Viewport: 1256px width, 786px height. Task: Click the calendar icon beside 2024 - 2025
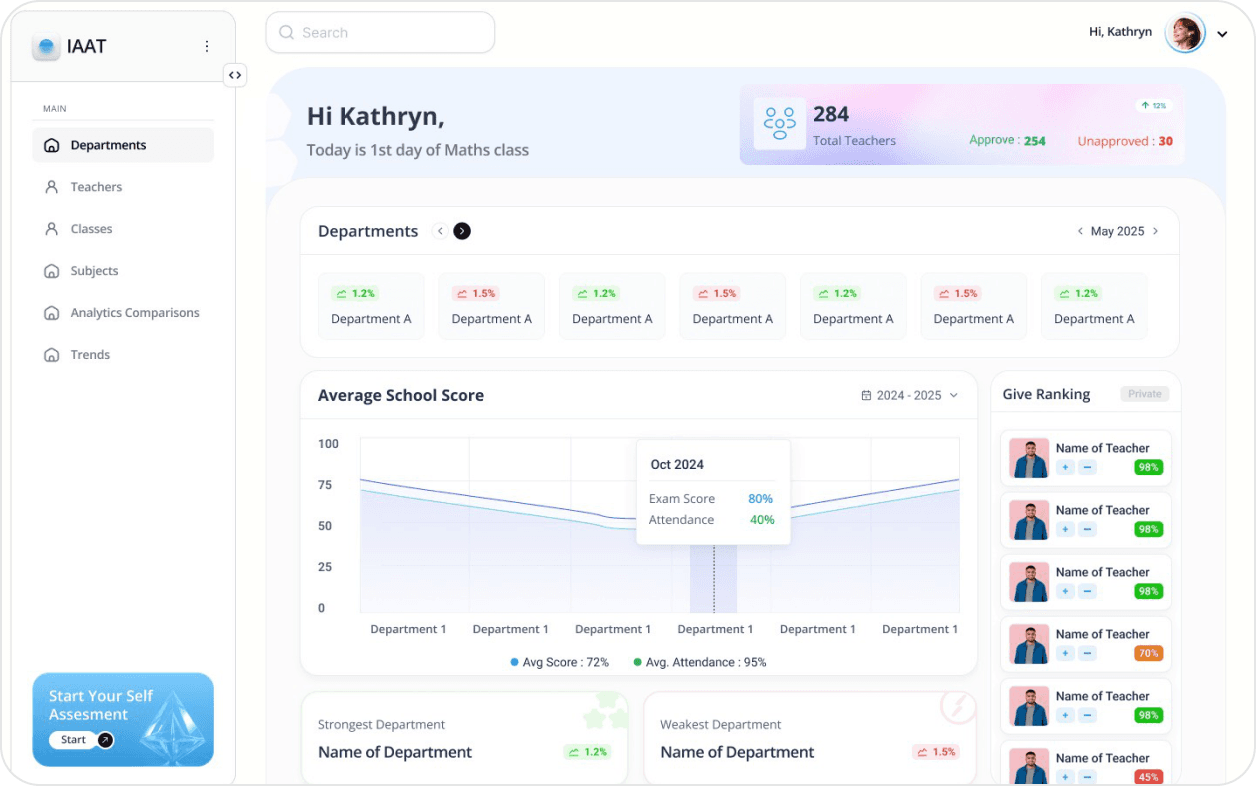click(x=866, y=396)
